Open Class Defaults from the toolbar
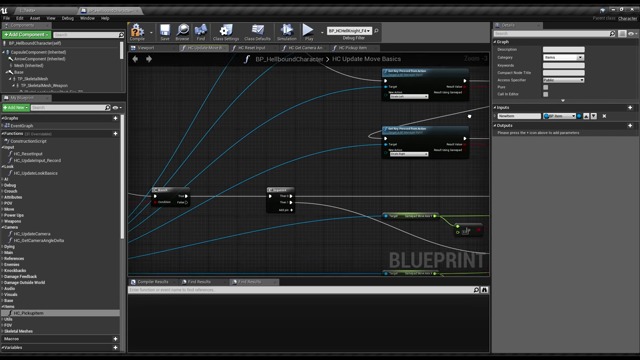 point(258,32)
